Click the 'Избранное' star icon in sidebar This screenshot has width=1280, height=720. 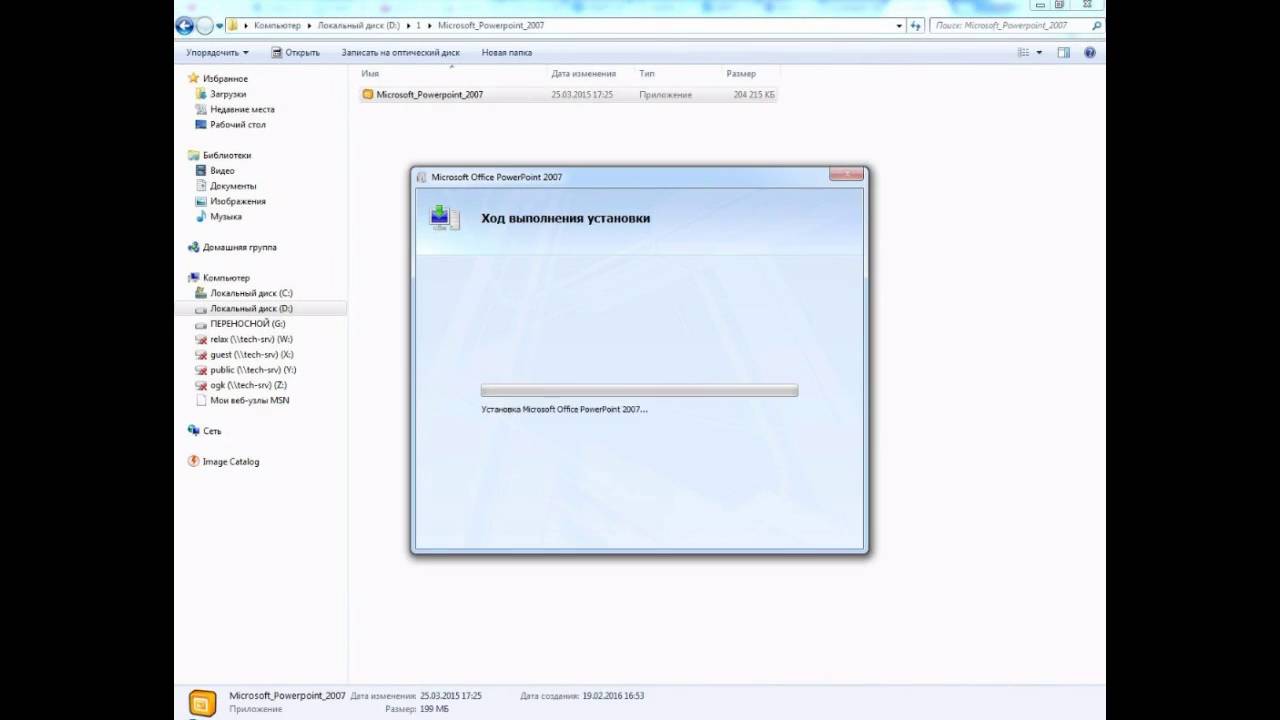click(x=194, y=78)
